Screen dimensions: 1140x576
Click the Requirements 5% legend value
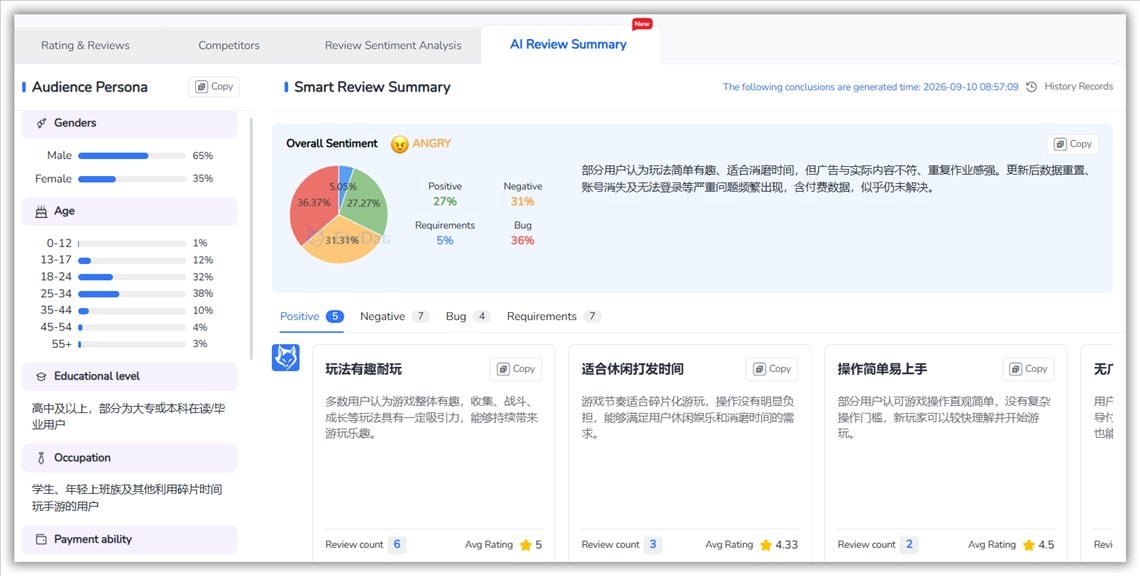pyautogui.click(x=445, y=241)
